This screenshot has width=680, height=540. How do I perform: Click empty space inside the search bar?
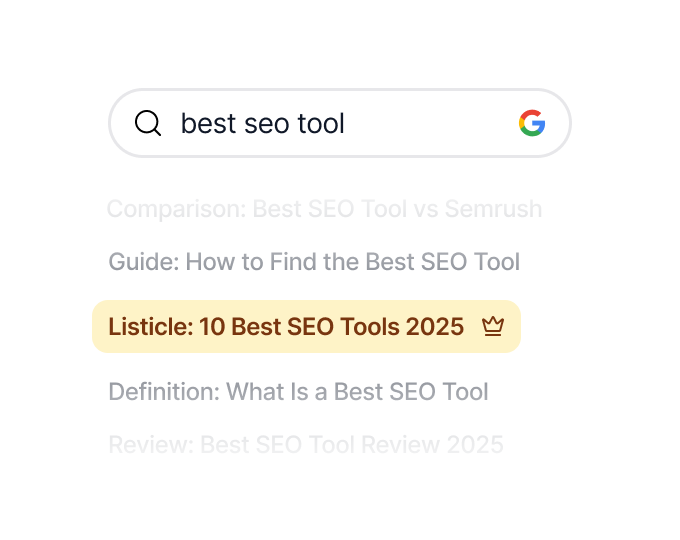pyautogui.click(x=430, y=123)
